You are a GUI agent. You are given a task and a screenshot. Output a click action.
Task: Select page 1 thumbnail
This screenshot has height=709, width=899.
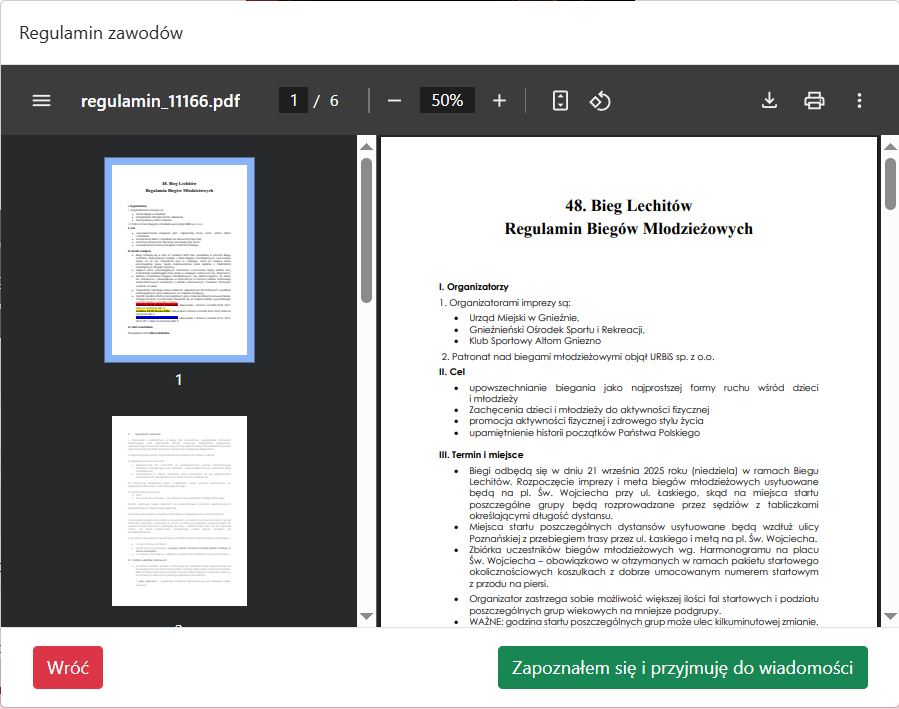(x=179, y=260)
